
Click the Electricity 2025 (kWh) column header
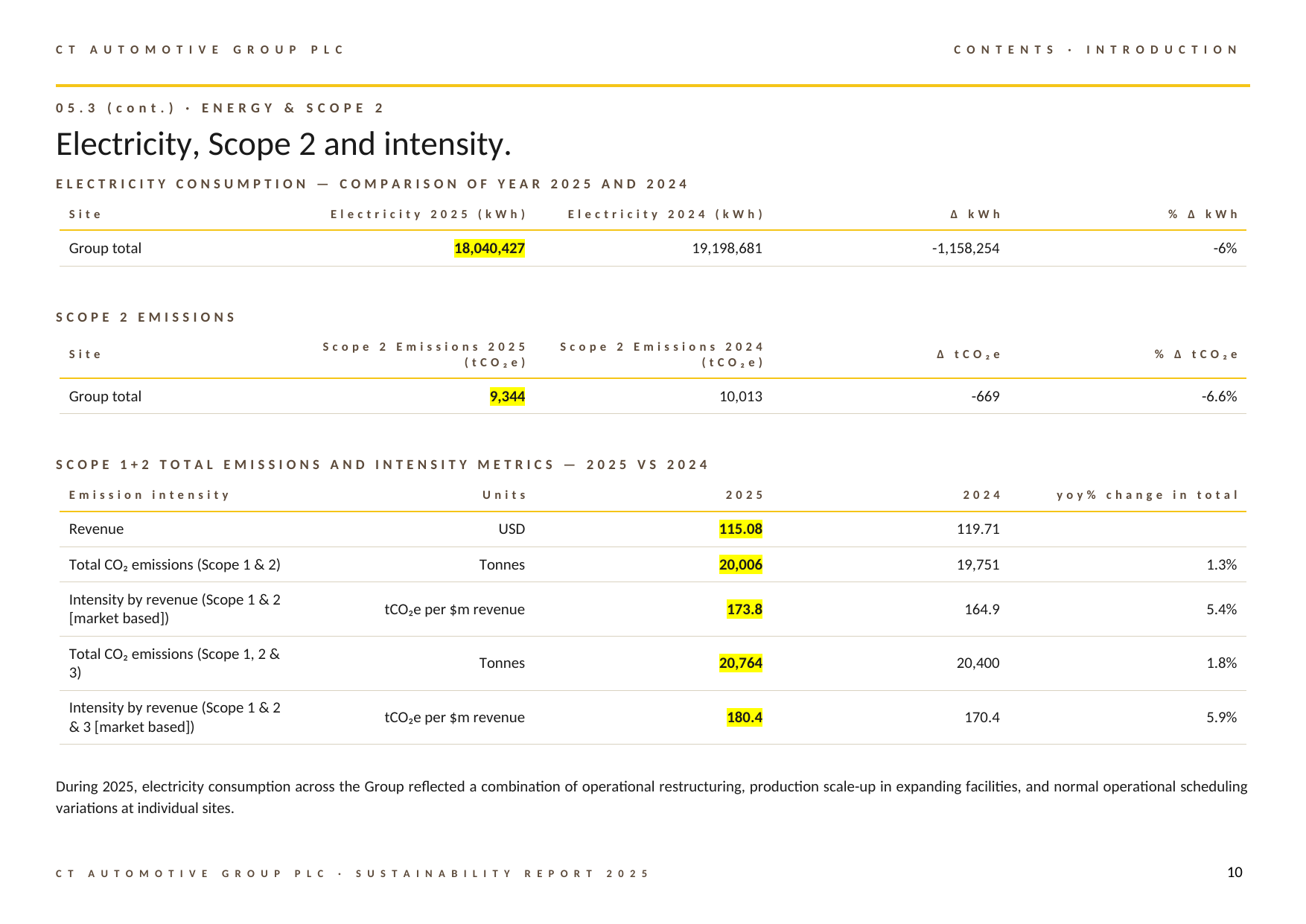[x=428, y=214]
